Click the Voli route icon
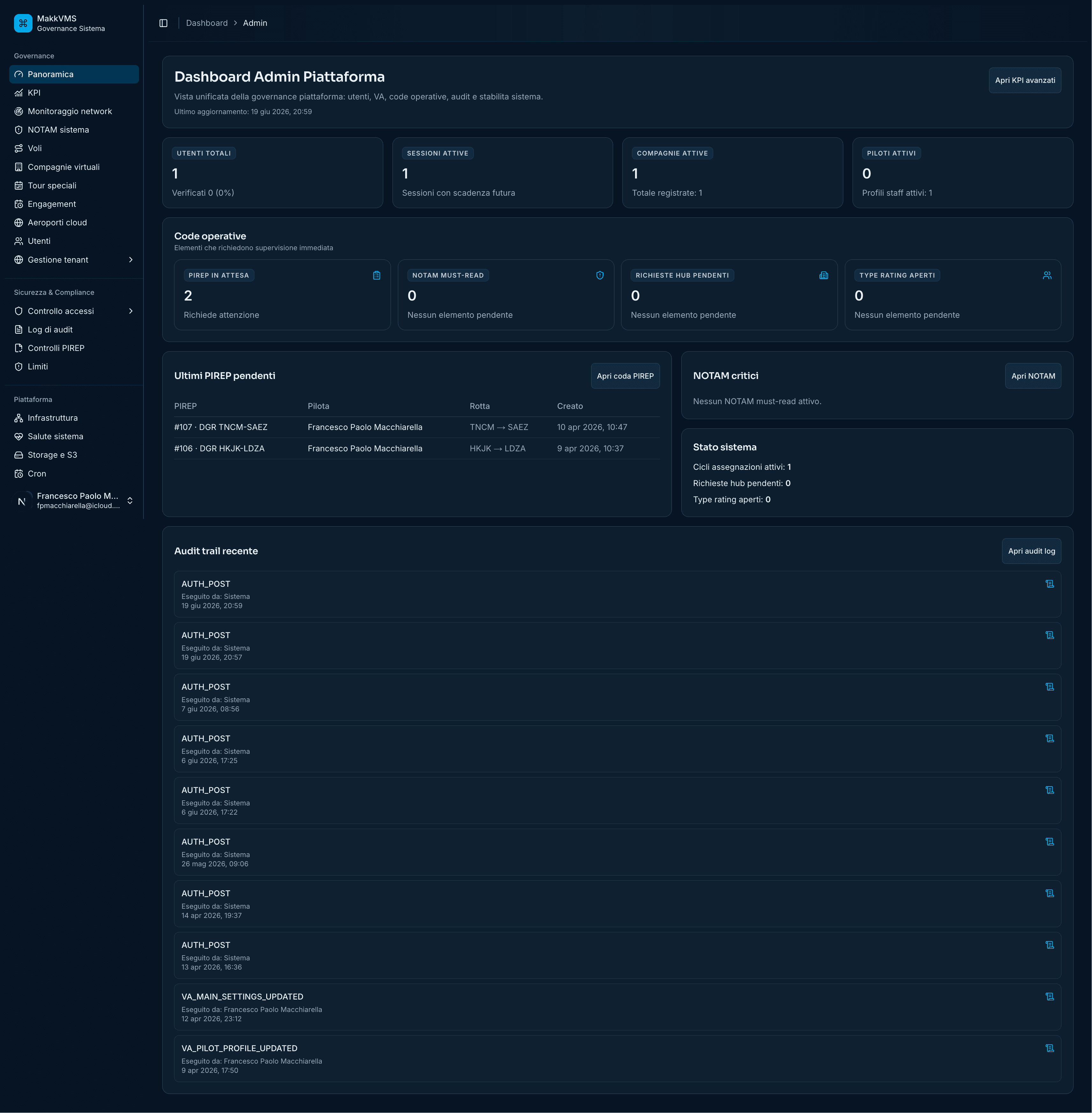Viewport: 1092px width, 1113px height. point(18,148)
